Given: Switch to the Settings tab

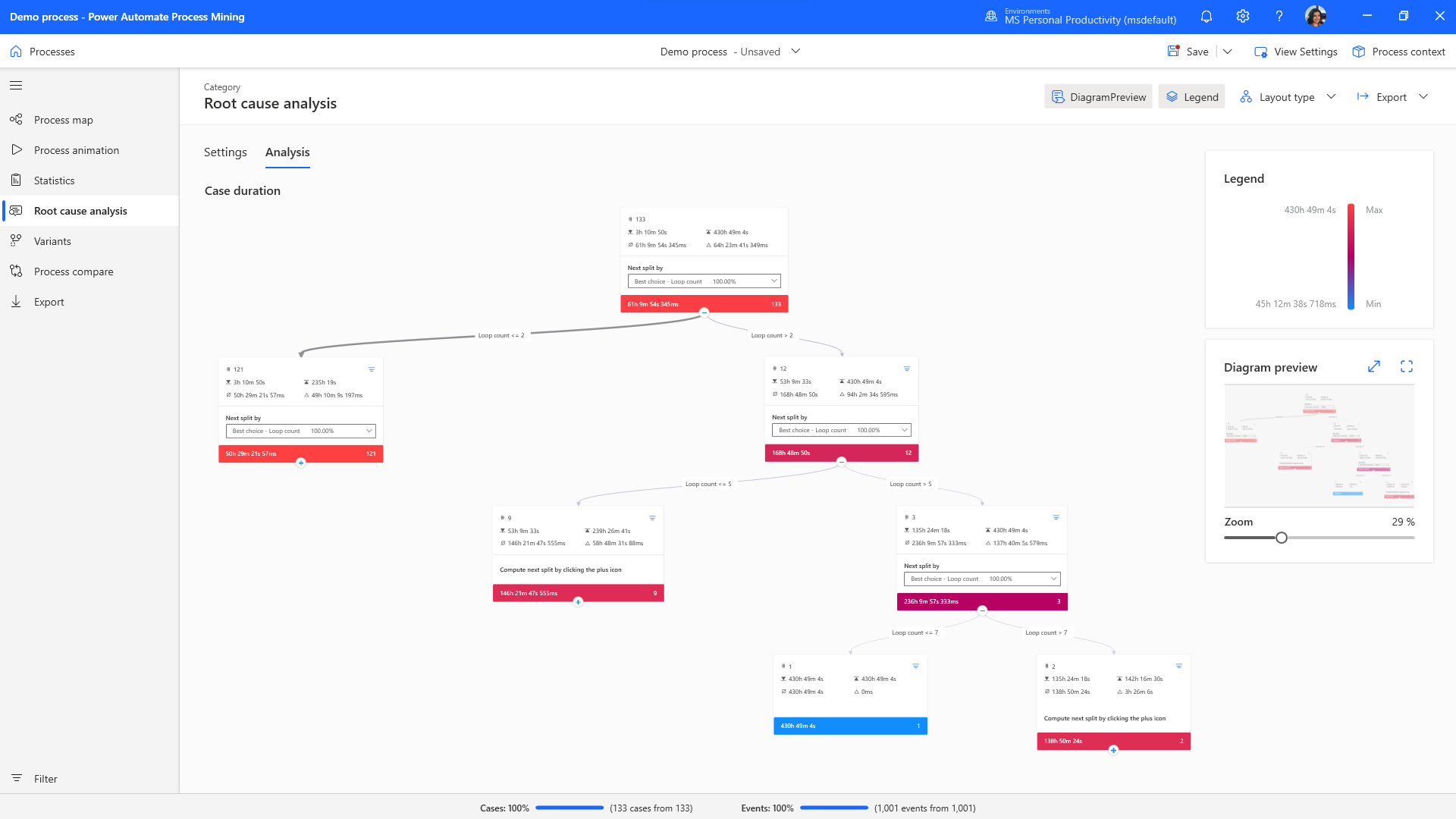Looking at the screenshot, I should (x=225, y=152).
